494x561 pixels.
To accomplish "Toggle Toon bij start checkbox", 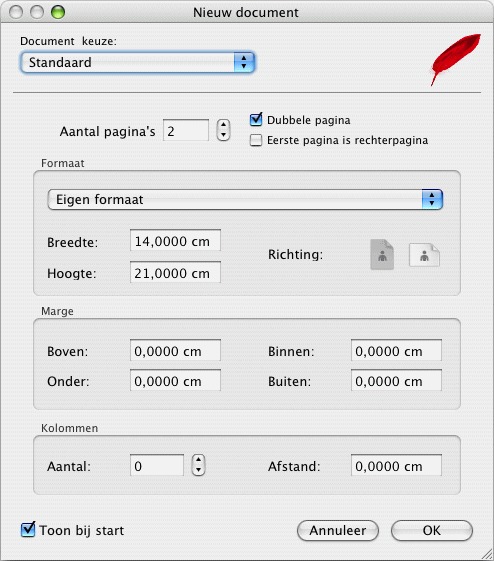I will point(28,530).
